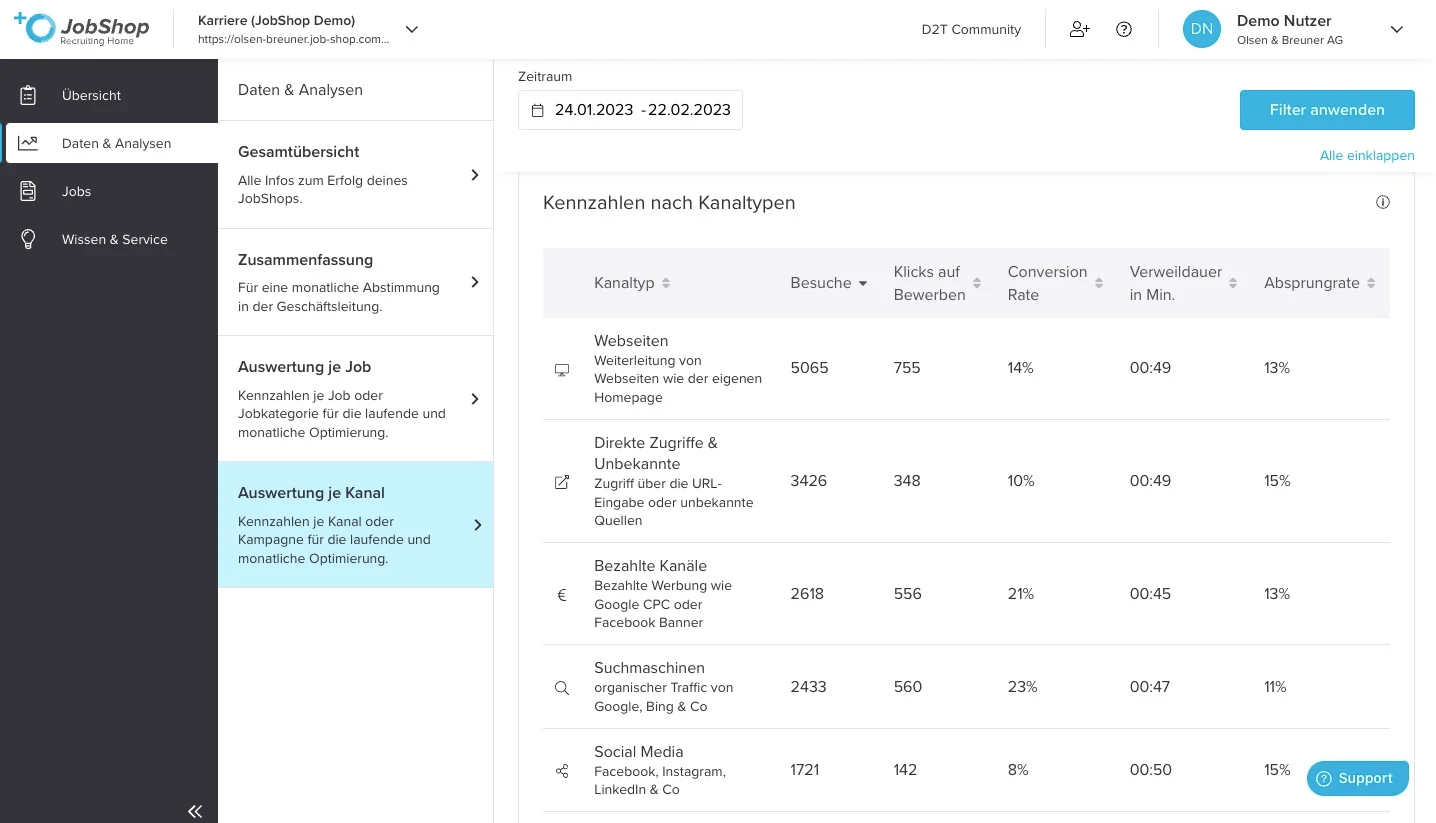
Task: Toggle sorting on the Conversion Rate column
Action: (x=1097, y=283)
